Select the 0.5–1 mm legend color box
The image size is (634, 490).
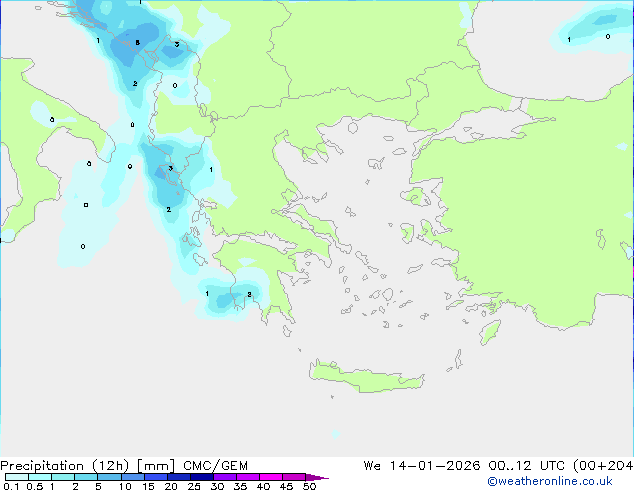tap(40, 477)
